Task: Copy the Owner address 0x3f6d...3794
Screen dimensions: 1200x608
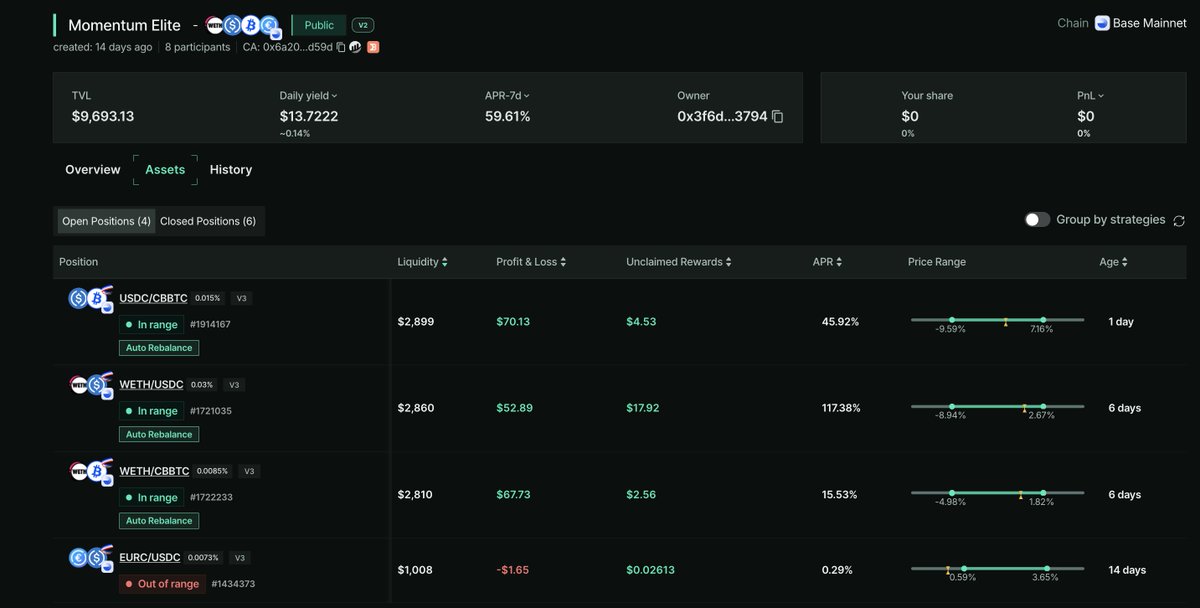Action: (778, 116)
